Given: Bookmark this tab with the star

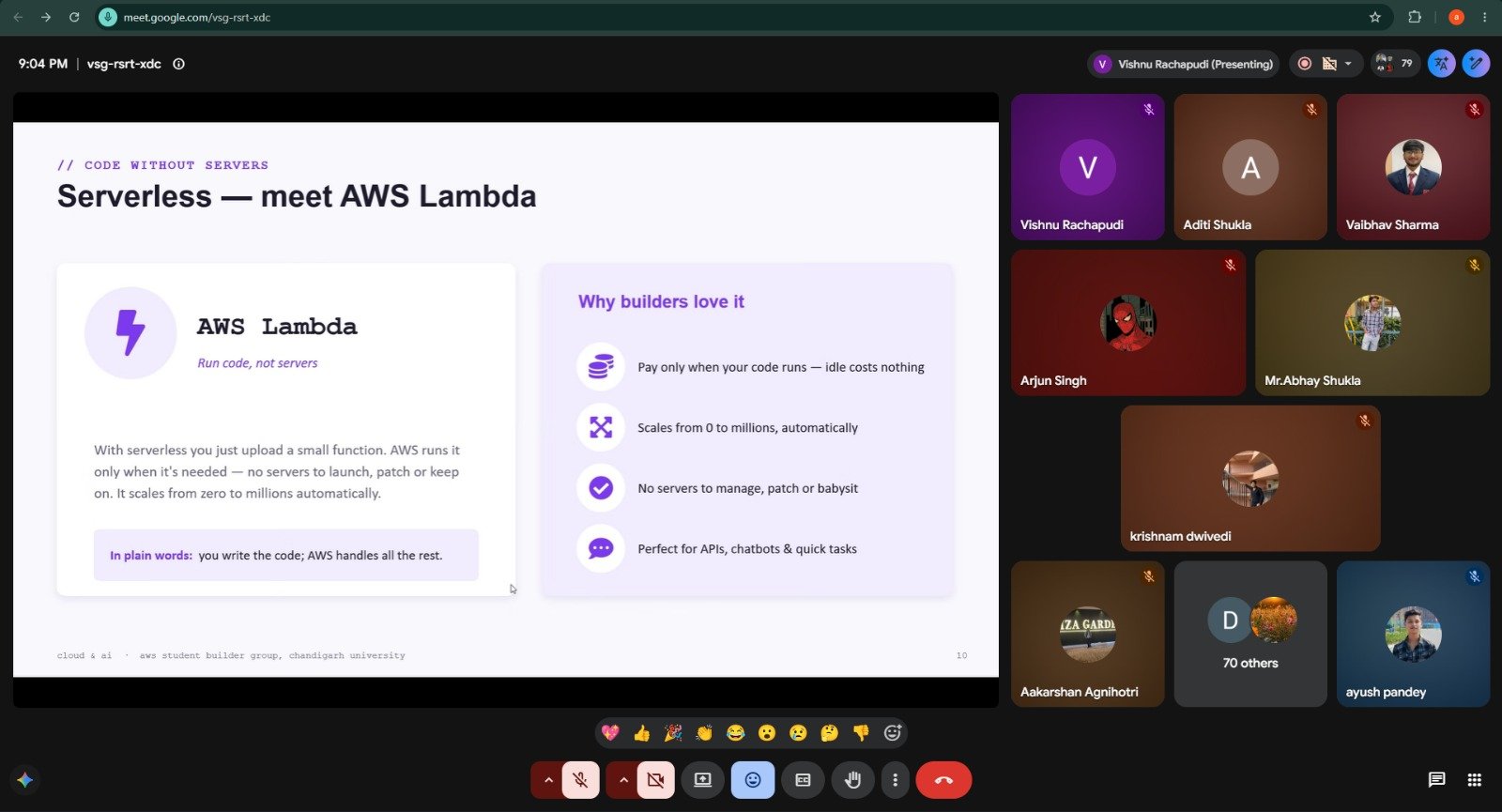Looking at the screenshot, I should click(1375, 17).
